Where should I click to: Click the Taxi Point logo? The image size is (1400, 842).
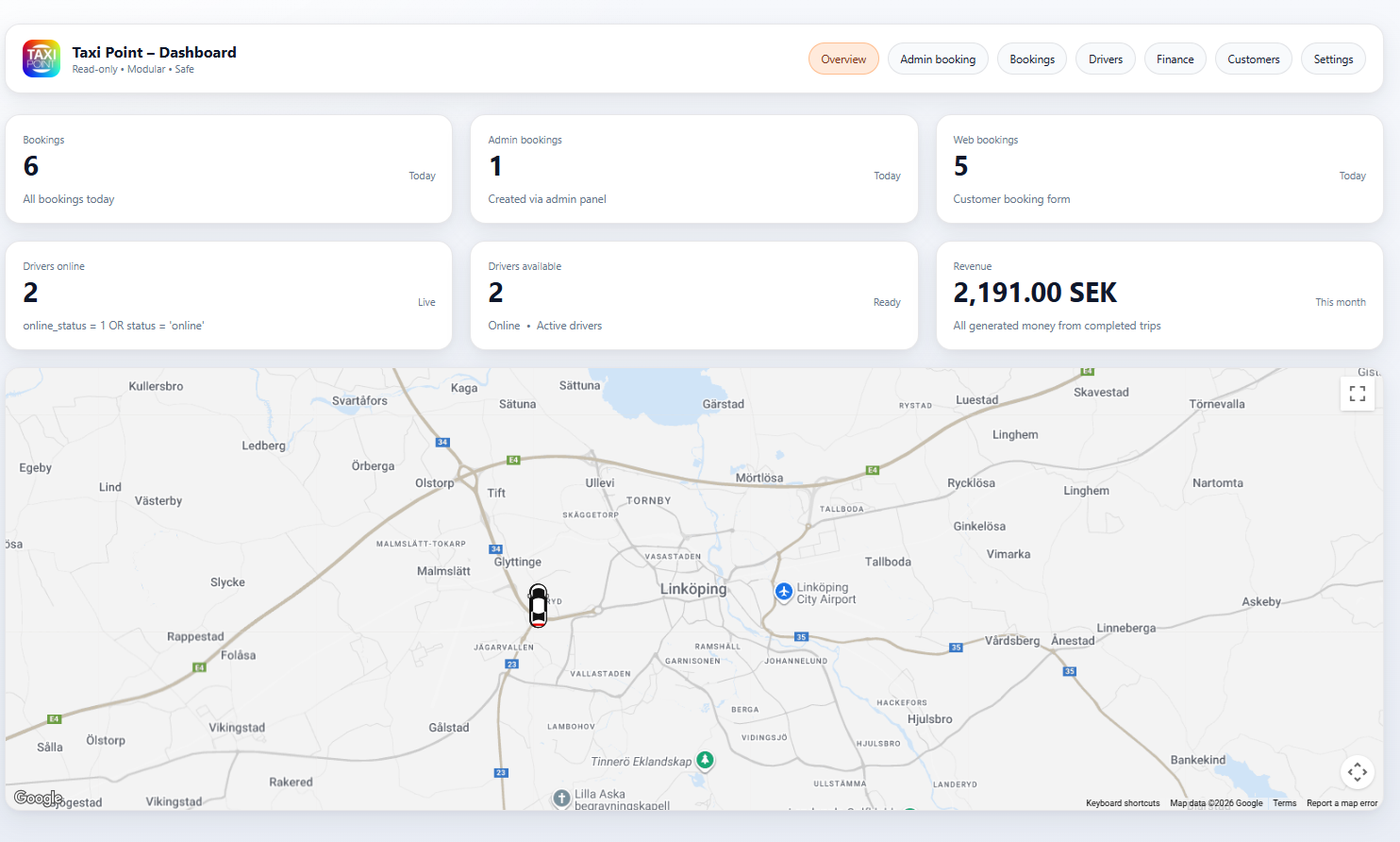pos(41,58)
